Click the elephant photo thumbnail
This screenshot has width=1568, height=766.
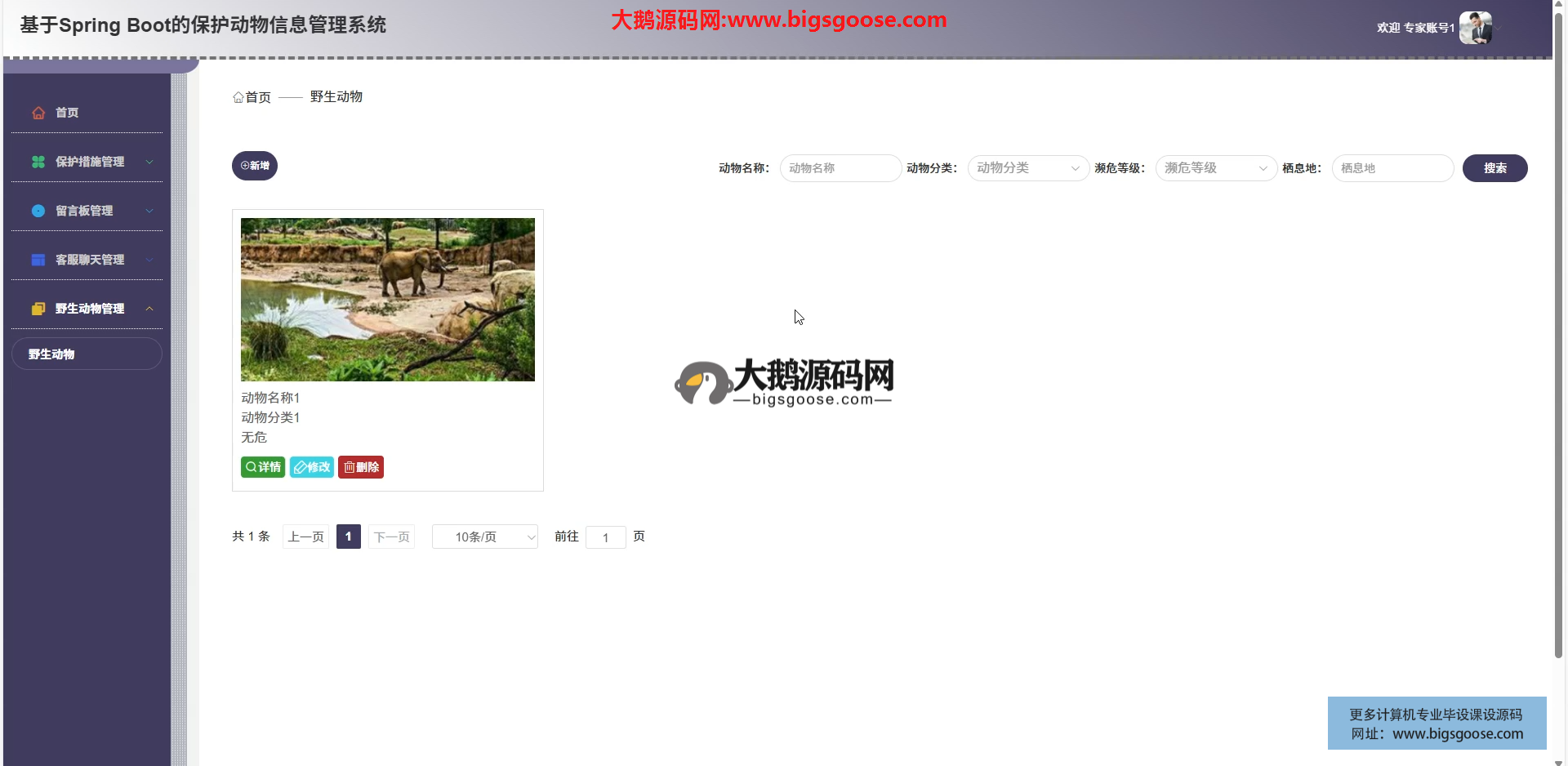pyautogui.click(x=388, y=300)
